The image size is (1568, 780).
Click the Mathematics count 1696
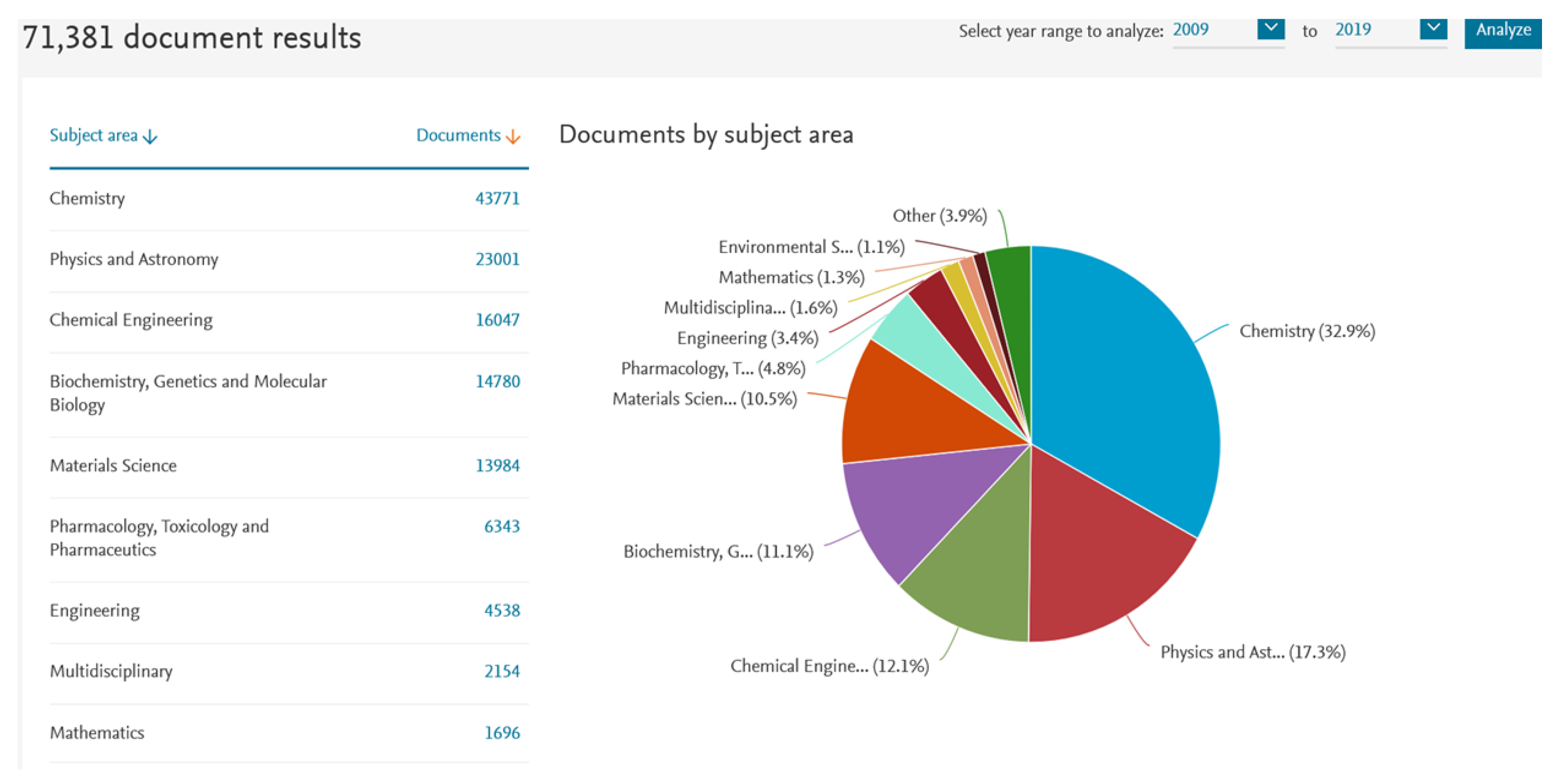coord(502,733)
